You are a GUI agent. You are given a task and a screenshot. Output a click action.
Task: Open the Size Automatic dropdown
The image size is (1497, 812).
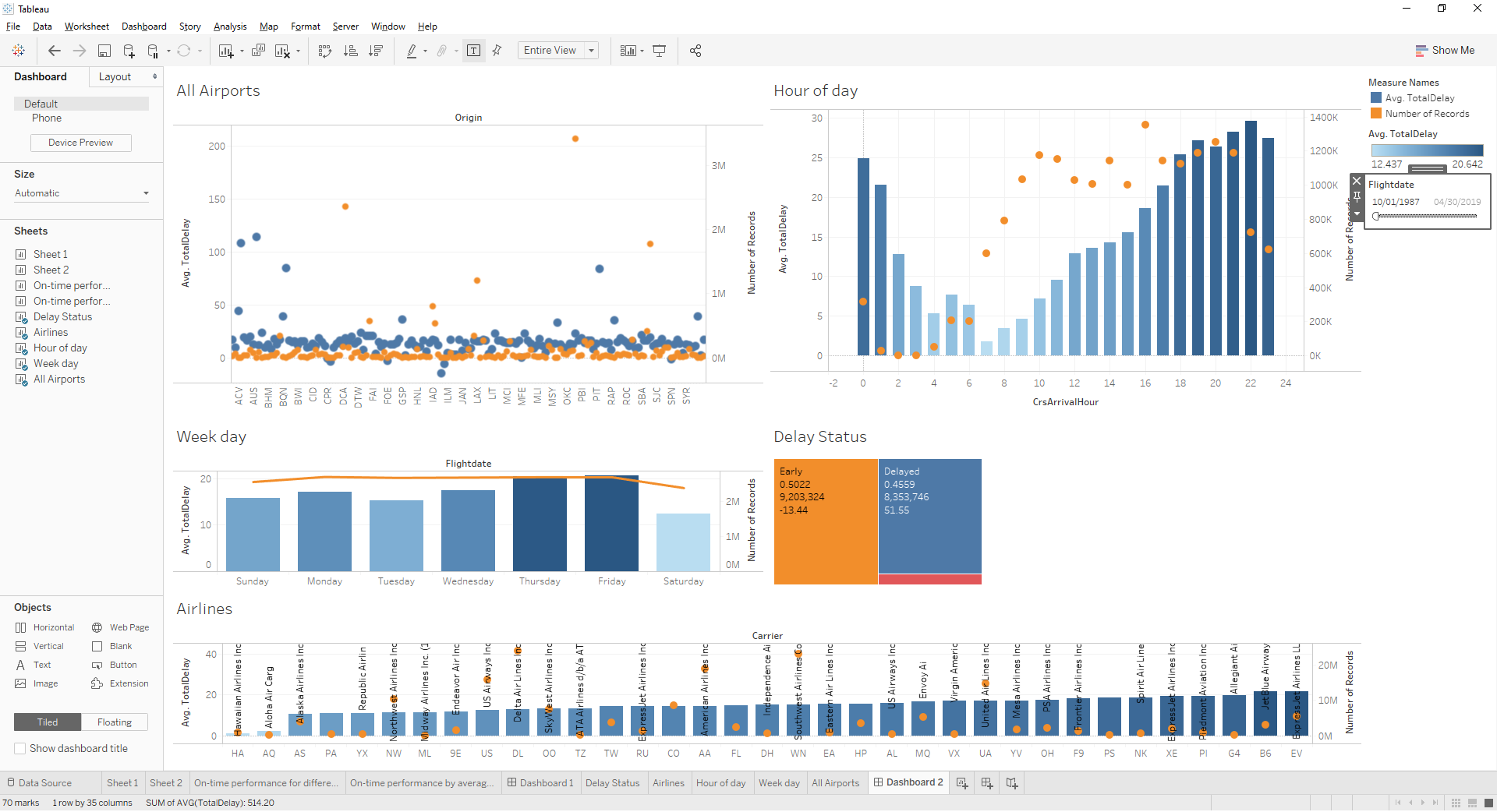point(145,192)
